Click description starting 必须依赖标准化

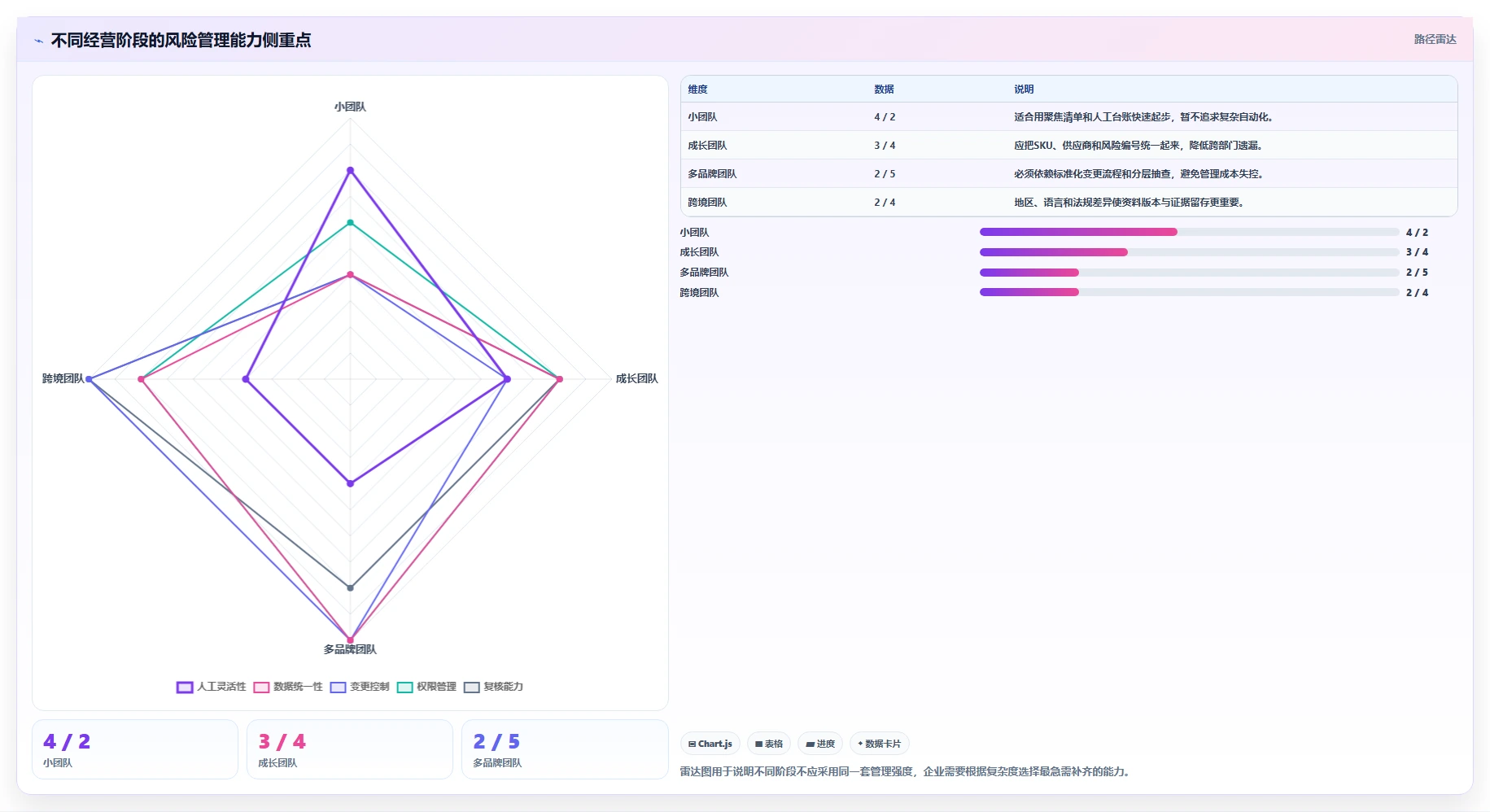point(1139,174)
